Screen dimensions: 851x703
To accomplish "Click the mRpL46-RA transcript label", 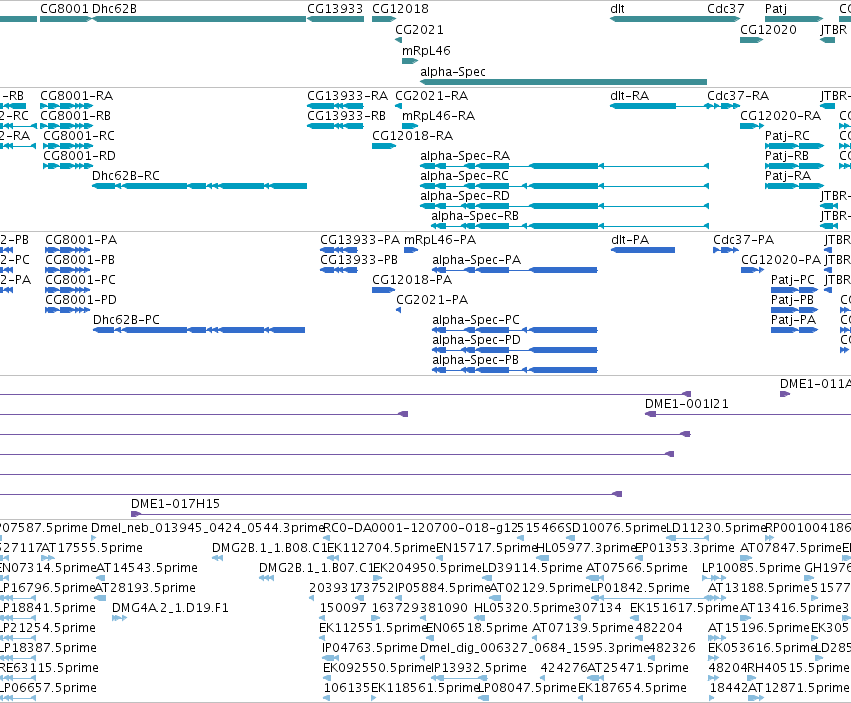I will pos(439,116).
